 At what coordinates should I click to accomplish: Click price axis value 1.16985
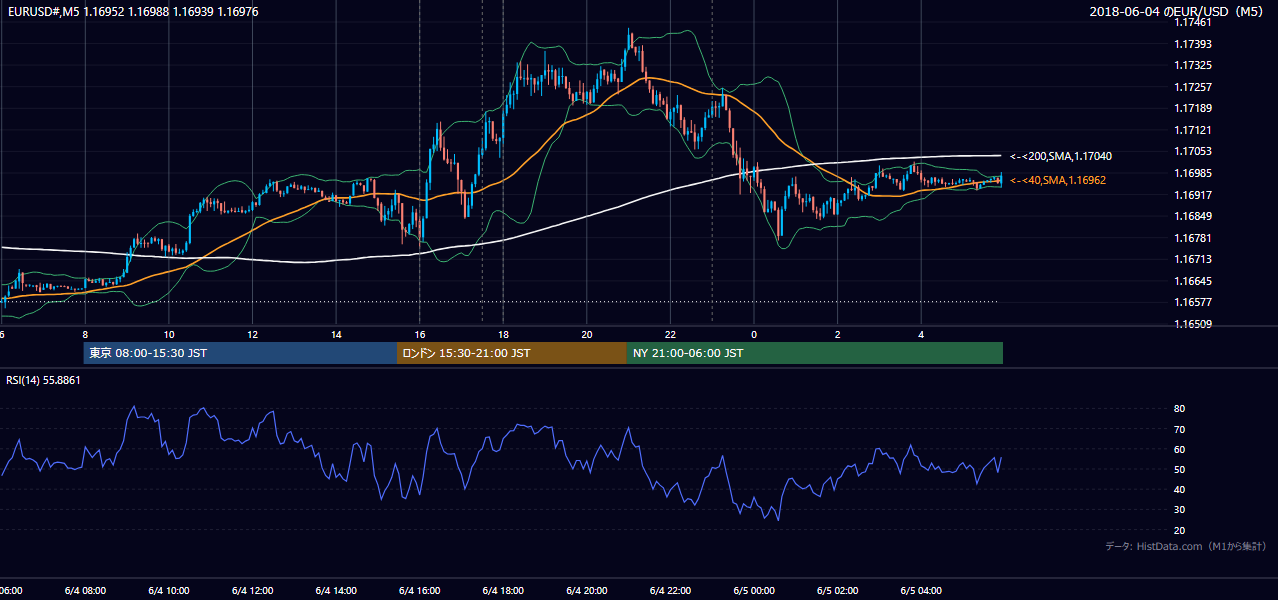click(x=1192, y=173)
